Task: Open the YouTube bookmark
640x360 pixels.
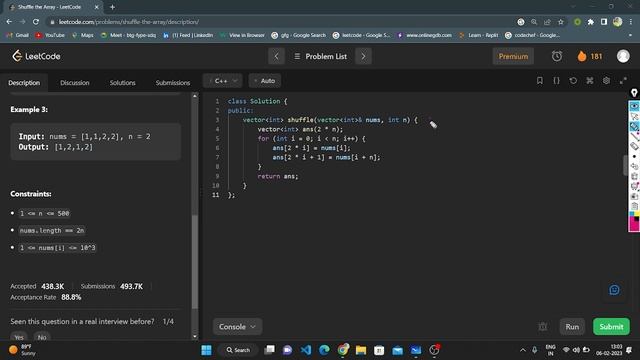Action: (50, 35)
